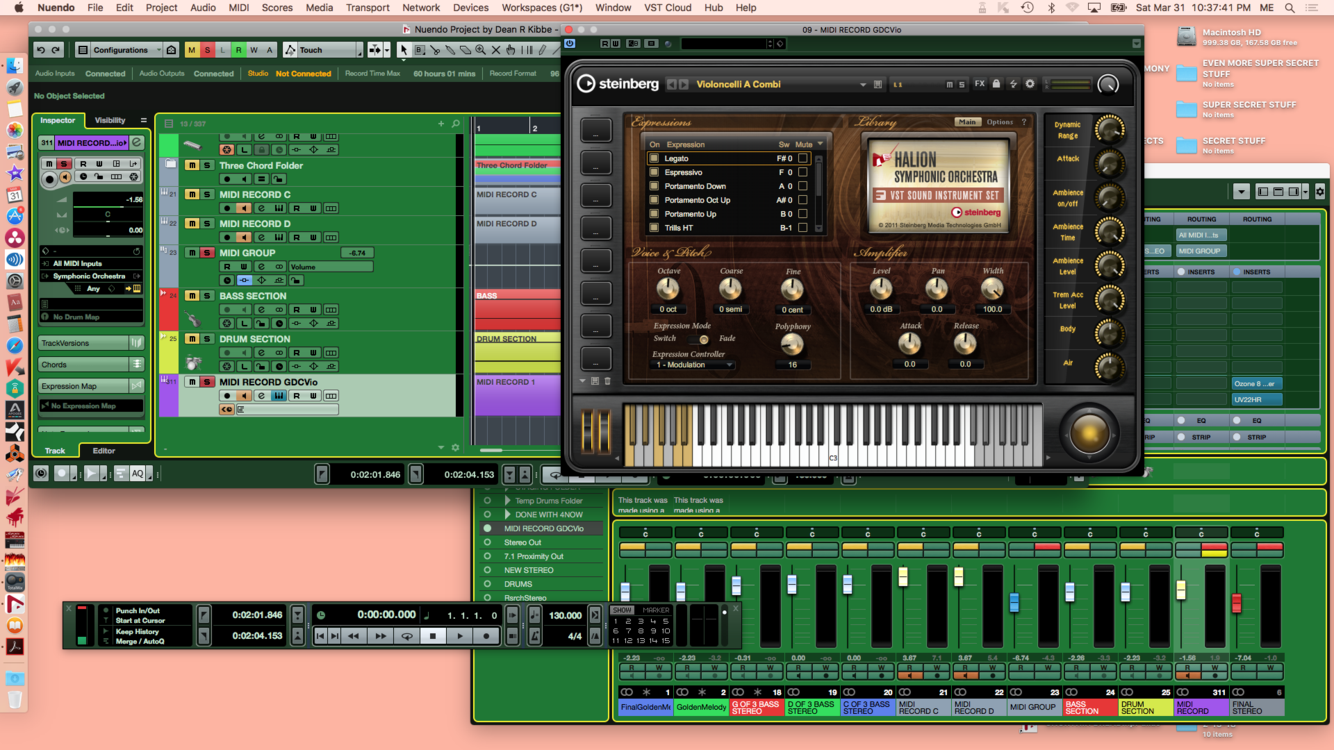This screenshot has width=1334, height=750.
Task: Enable Legato expression On checkbox
Action: [x=655, y=159]
